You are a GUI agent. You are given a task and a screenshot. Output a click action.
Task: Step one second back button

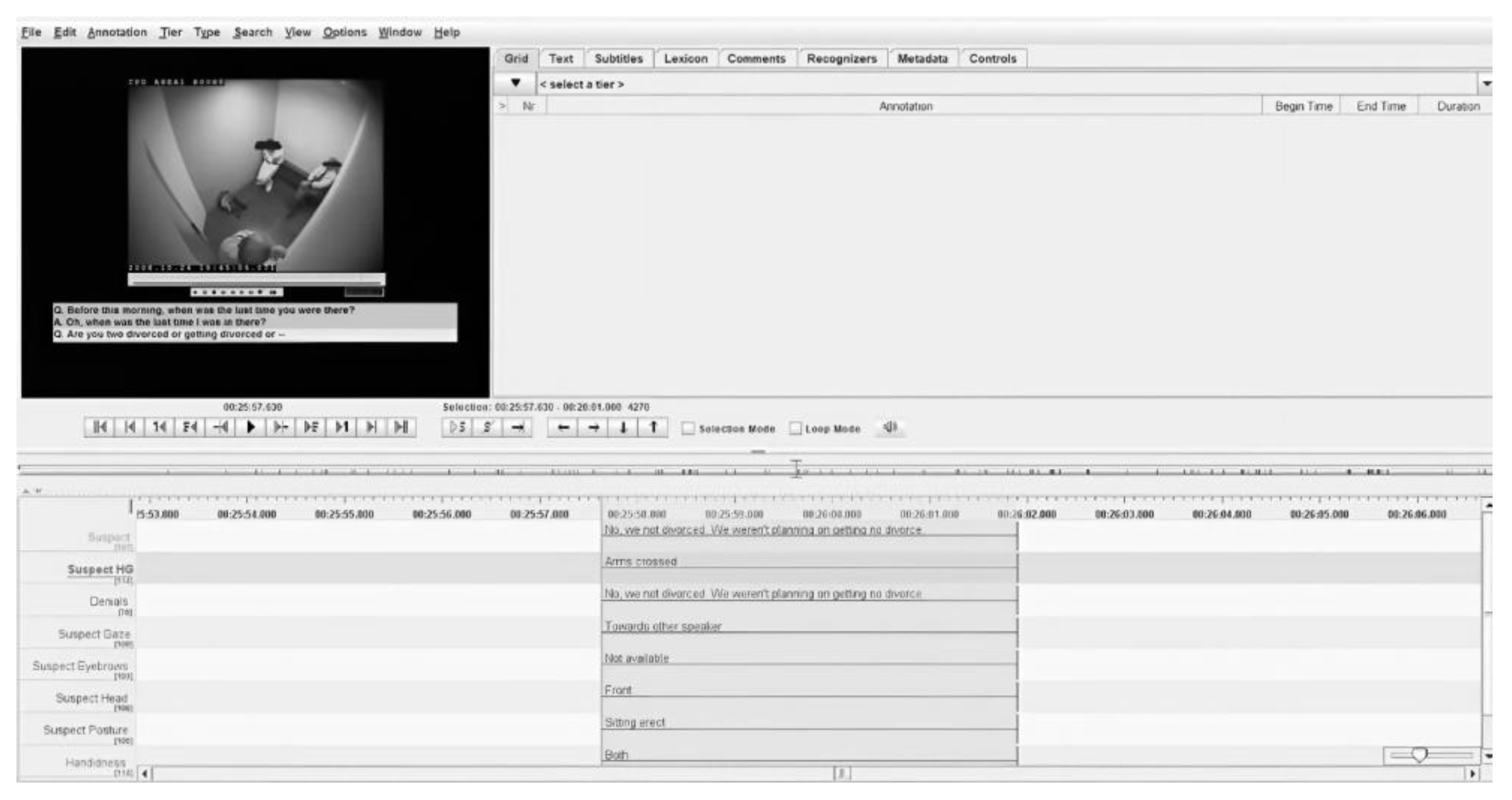tap(160, 427)
